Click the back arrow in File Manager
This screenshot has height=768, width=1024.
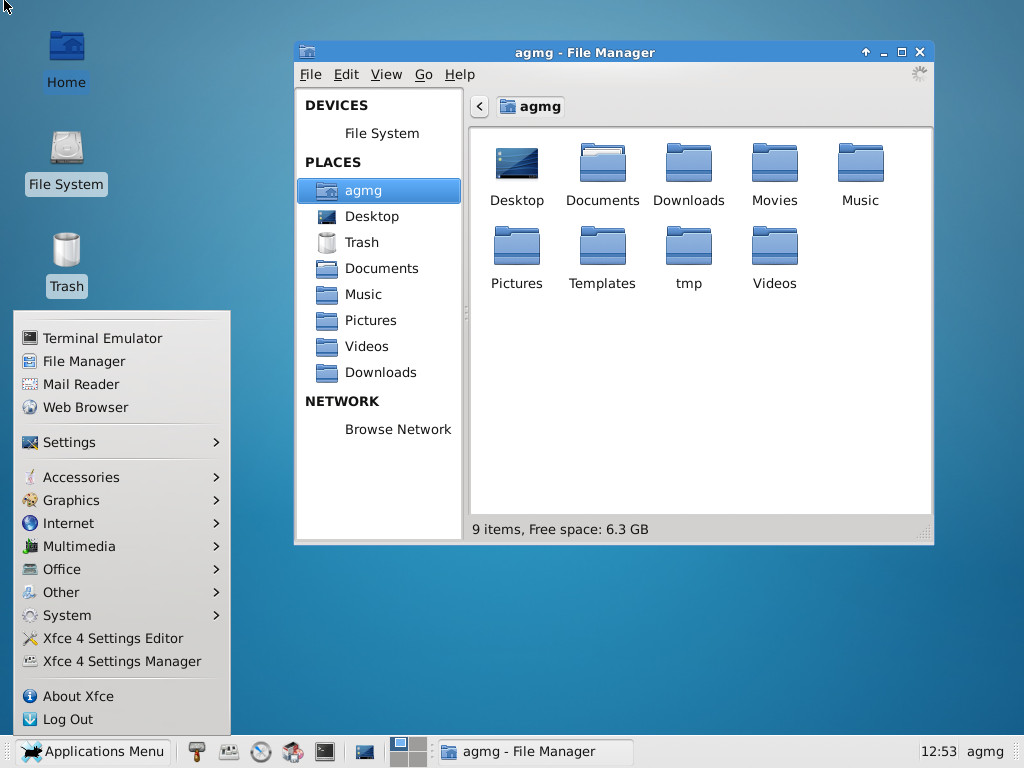click(479, 106)
